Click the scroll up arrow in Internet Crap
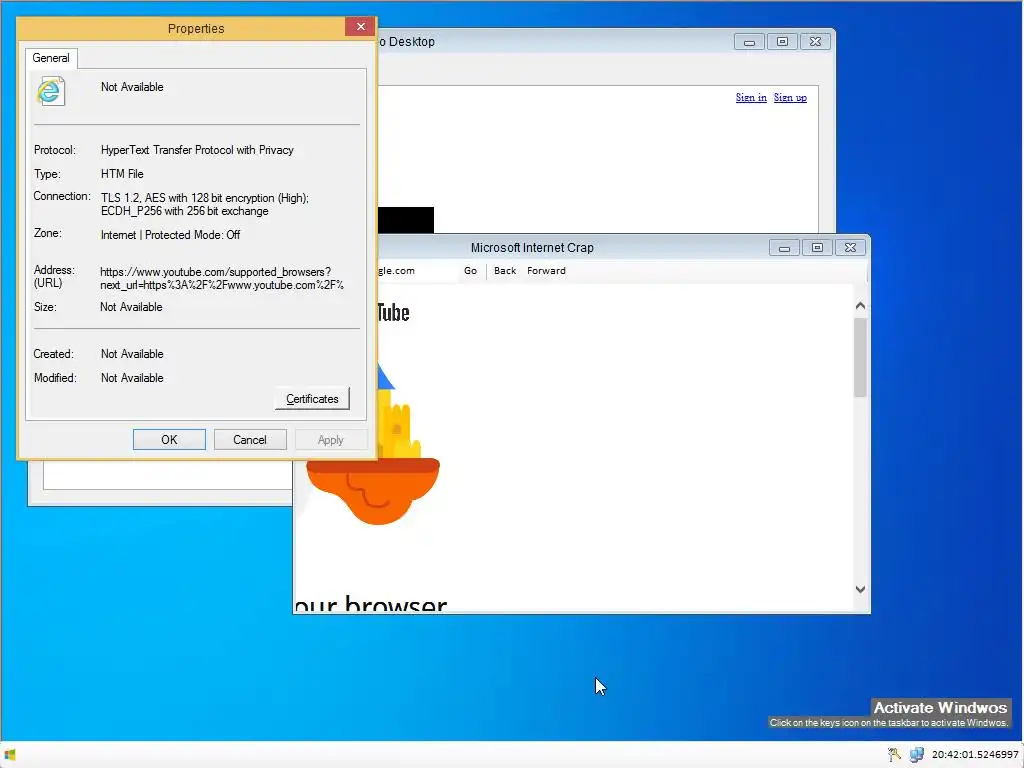 (x=860, y=306)
